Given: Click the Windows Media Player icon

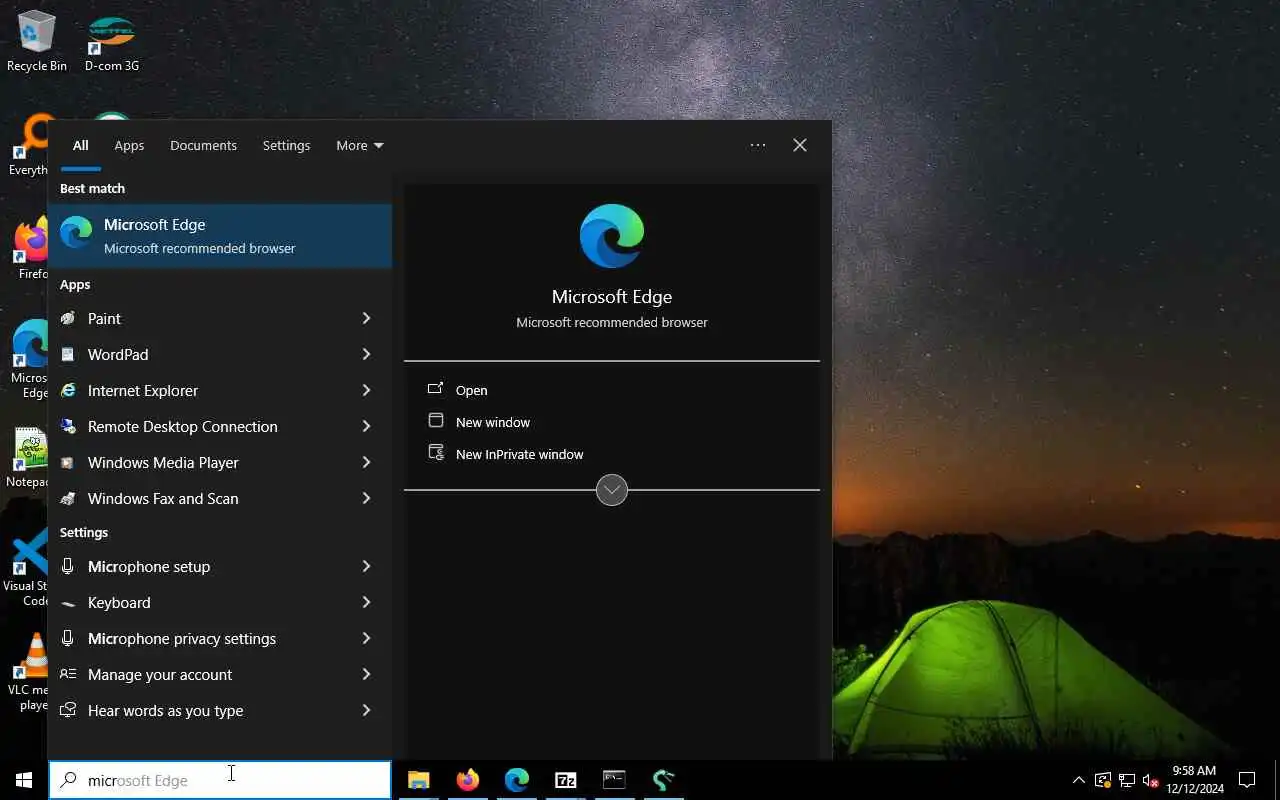Looking at the screenshot, I should coord(68,462).
